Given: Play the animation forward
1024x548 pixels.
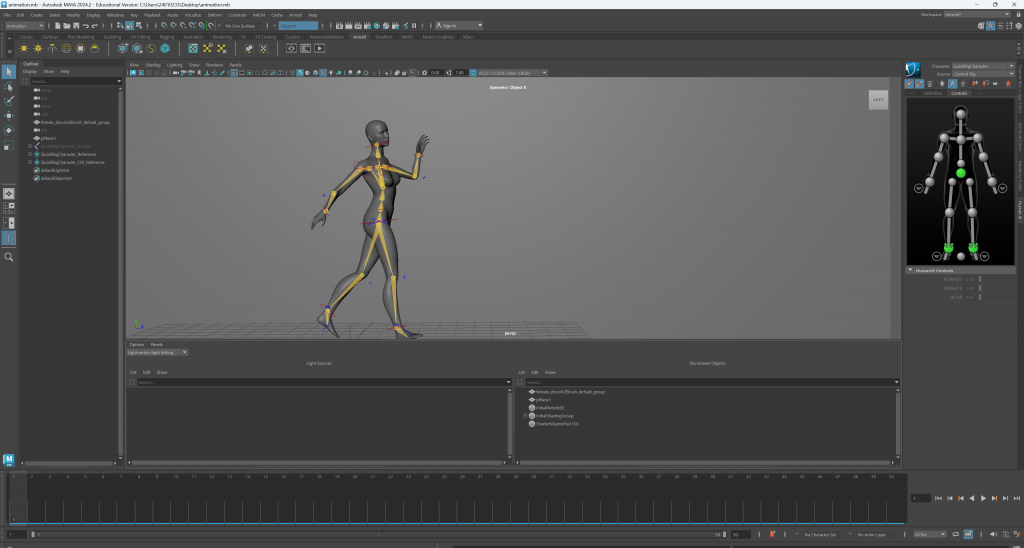Looking at the screenshot, I should pos(983,498).
